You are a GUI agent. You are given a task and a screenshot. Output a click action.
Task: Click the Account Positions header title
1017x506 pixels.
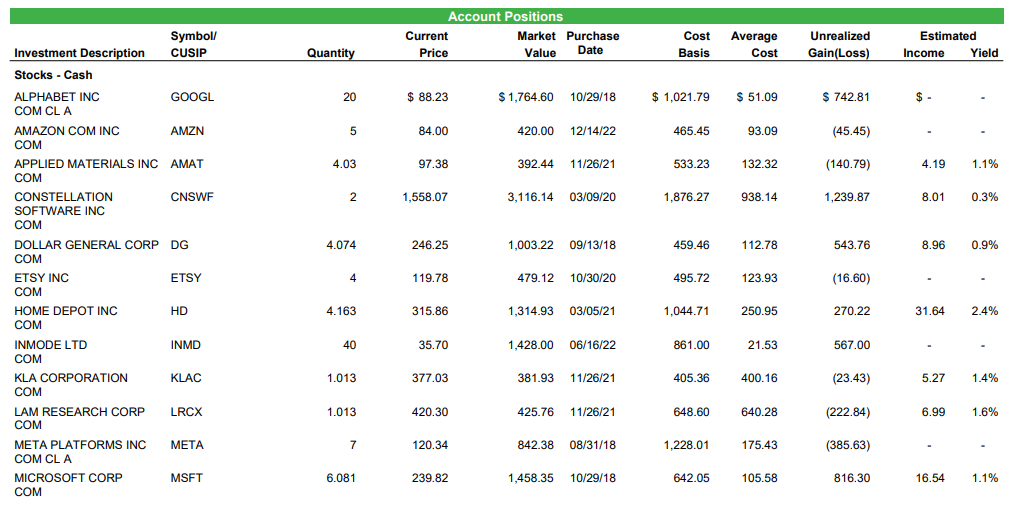(505, 16)
